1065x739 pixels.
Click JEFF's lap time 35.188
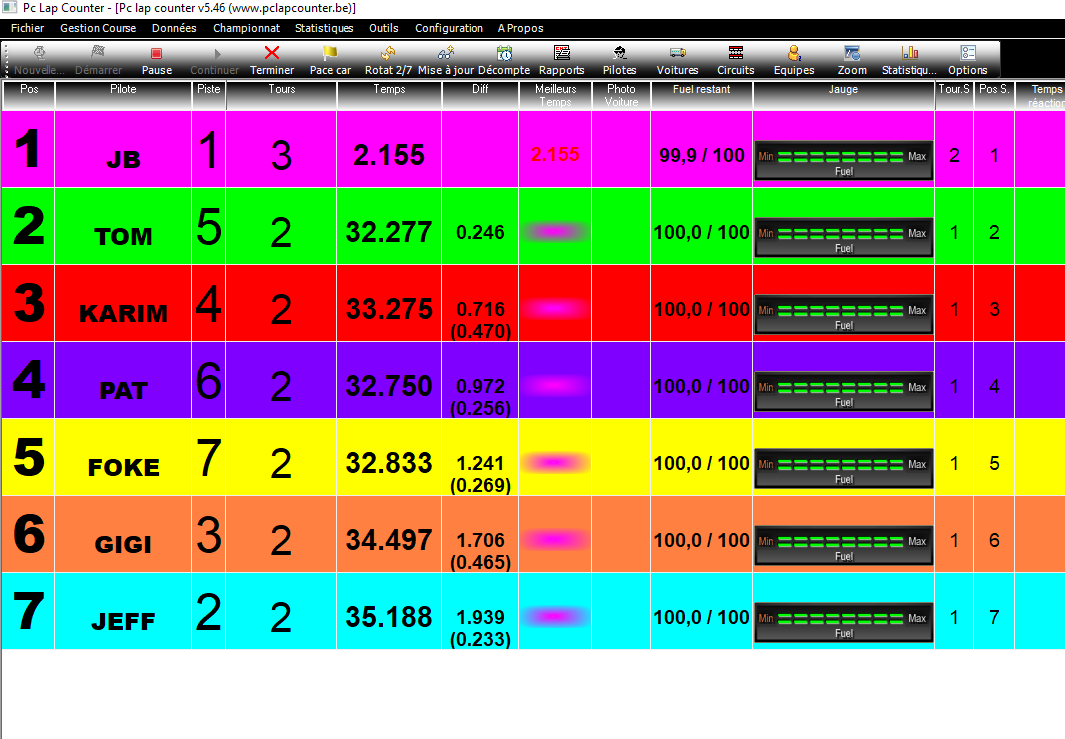coord(389,617)
